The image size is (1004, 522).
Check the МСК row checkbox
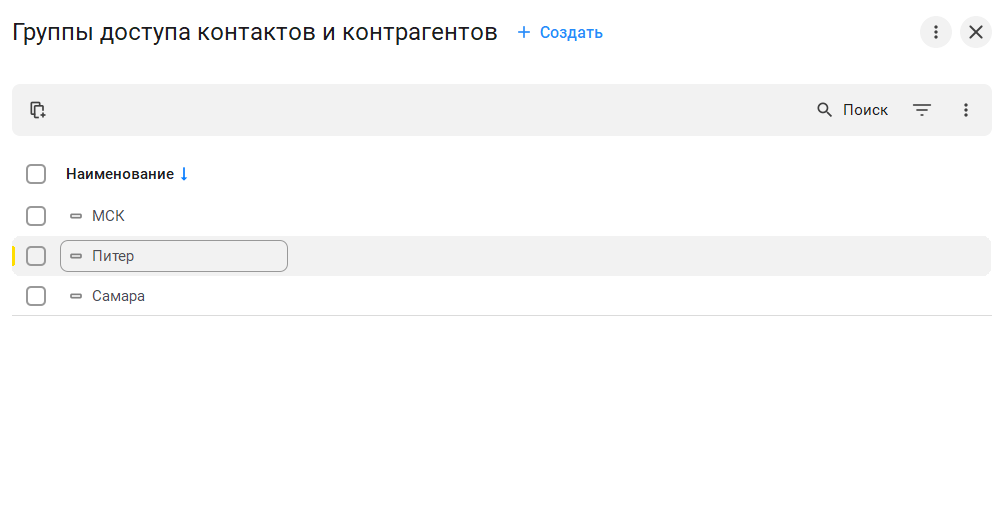click(36, 216)
